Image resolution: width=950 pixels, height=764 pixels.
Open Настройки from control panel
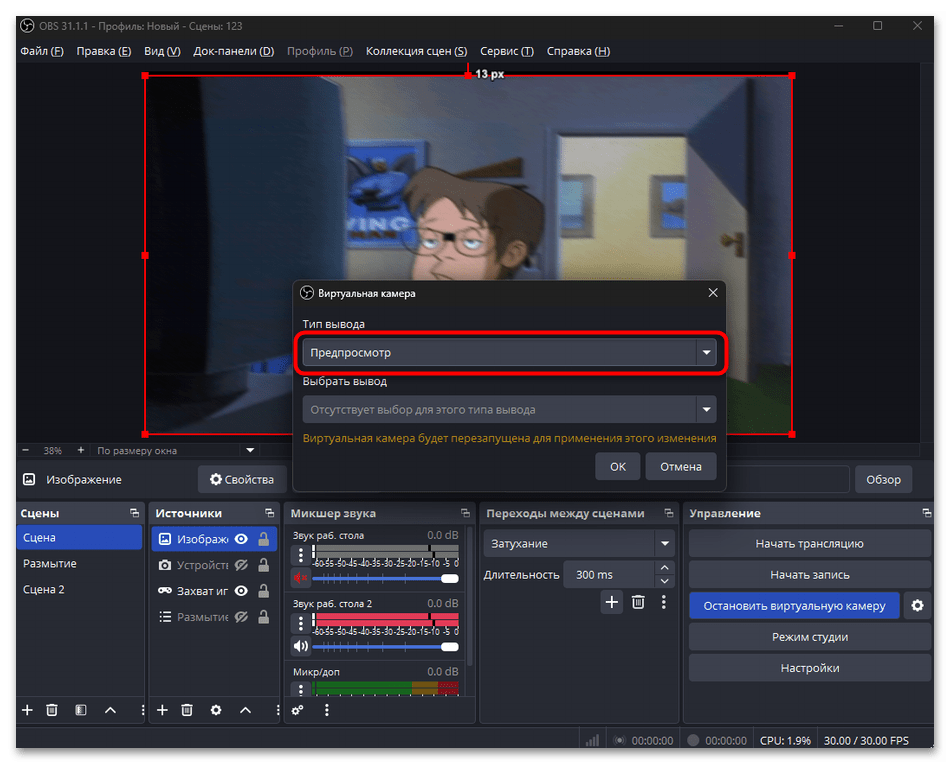tap(809, 668)
